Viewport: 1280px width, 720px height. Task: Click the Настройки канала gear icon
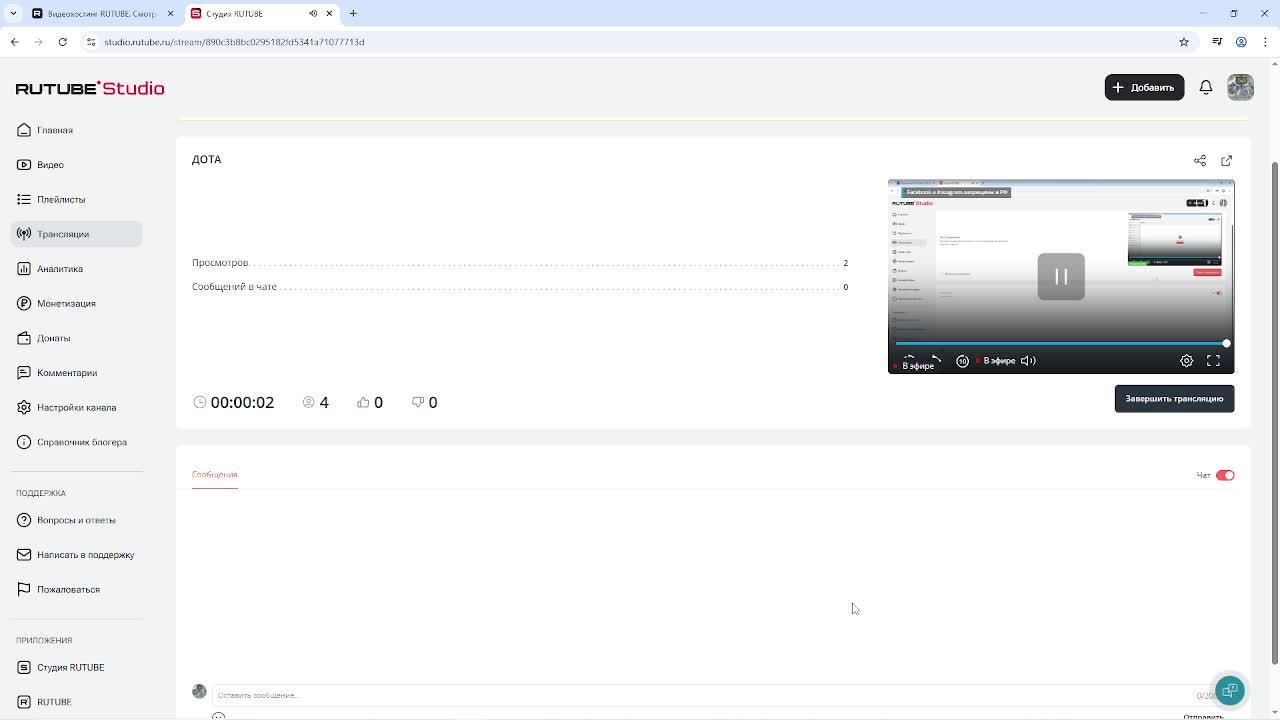click(24, 407)
